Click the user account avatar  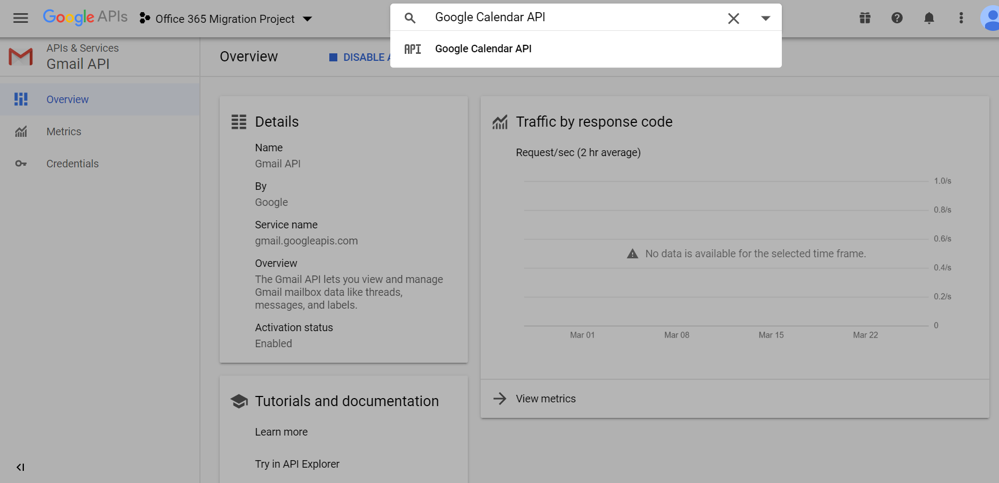(990, 20)
